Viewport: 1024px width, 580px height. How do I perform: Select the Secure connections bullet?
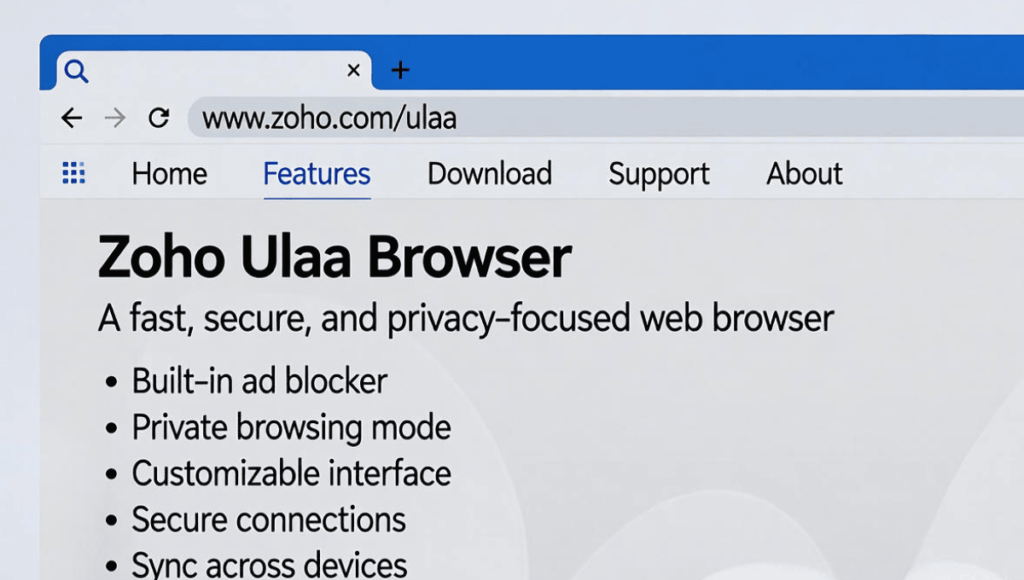(268, 520)
